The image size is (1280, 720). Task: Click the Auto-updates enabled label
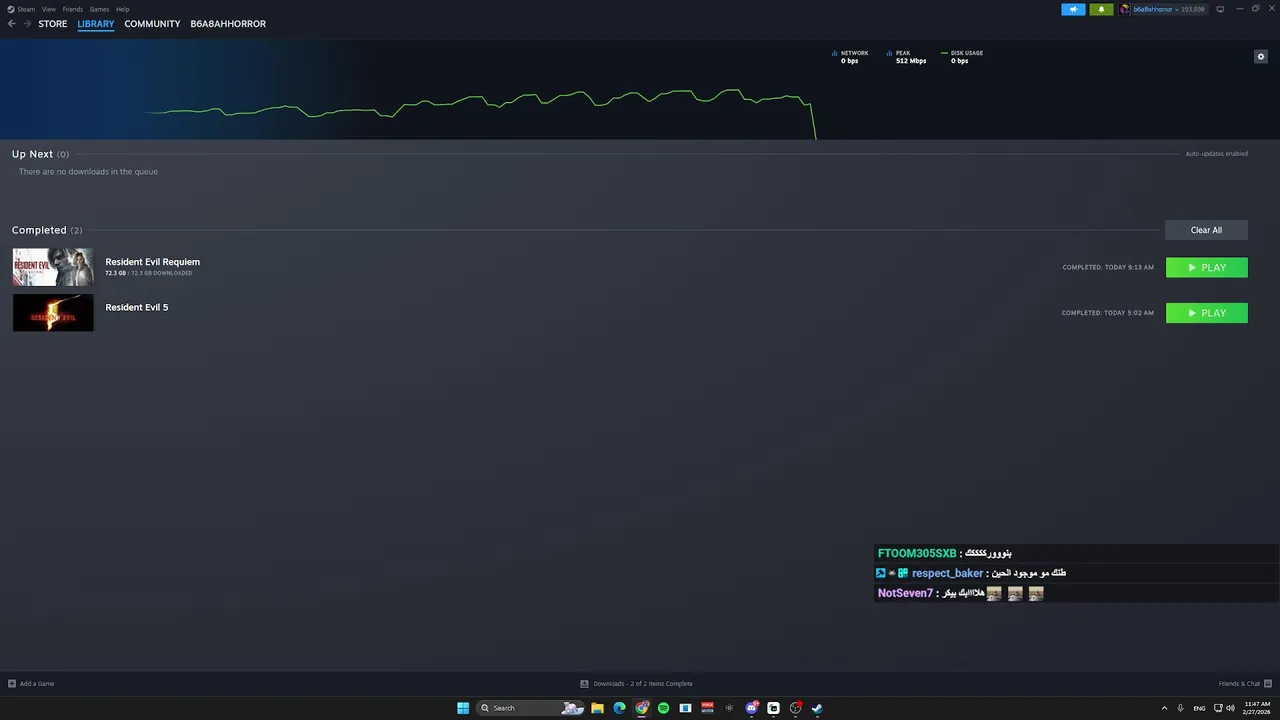pos(1216,154)
